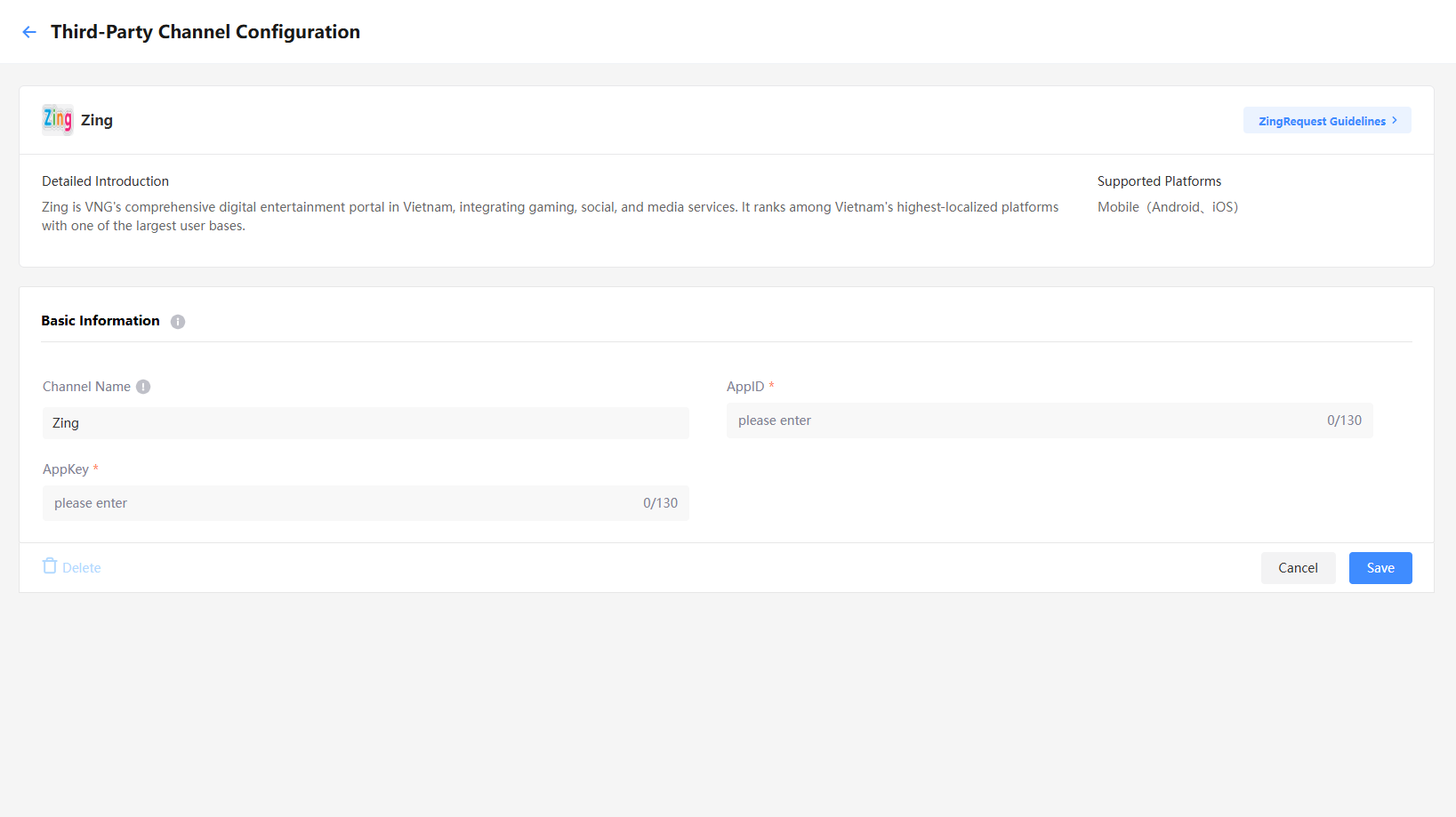Click the Mobile (Android, iOS) text
This screenshot has height=817, width=1456.
tap(1168, 207)
